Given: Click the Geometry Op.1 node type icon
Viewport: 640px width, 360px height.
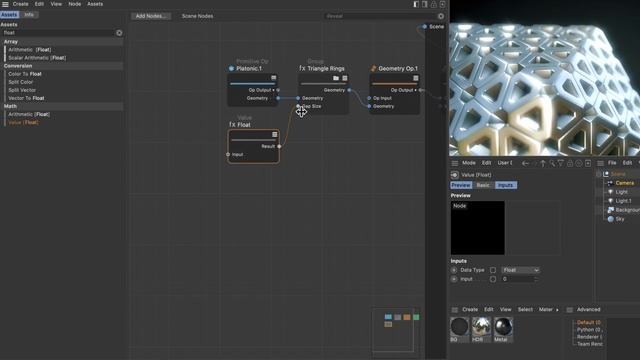Looking at the screenshot, I should click(373, 69).
